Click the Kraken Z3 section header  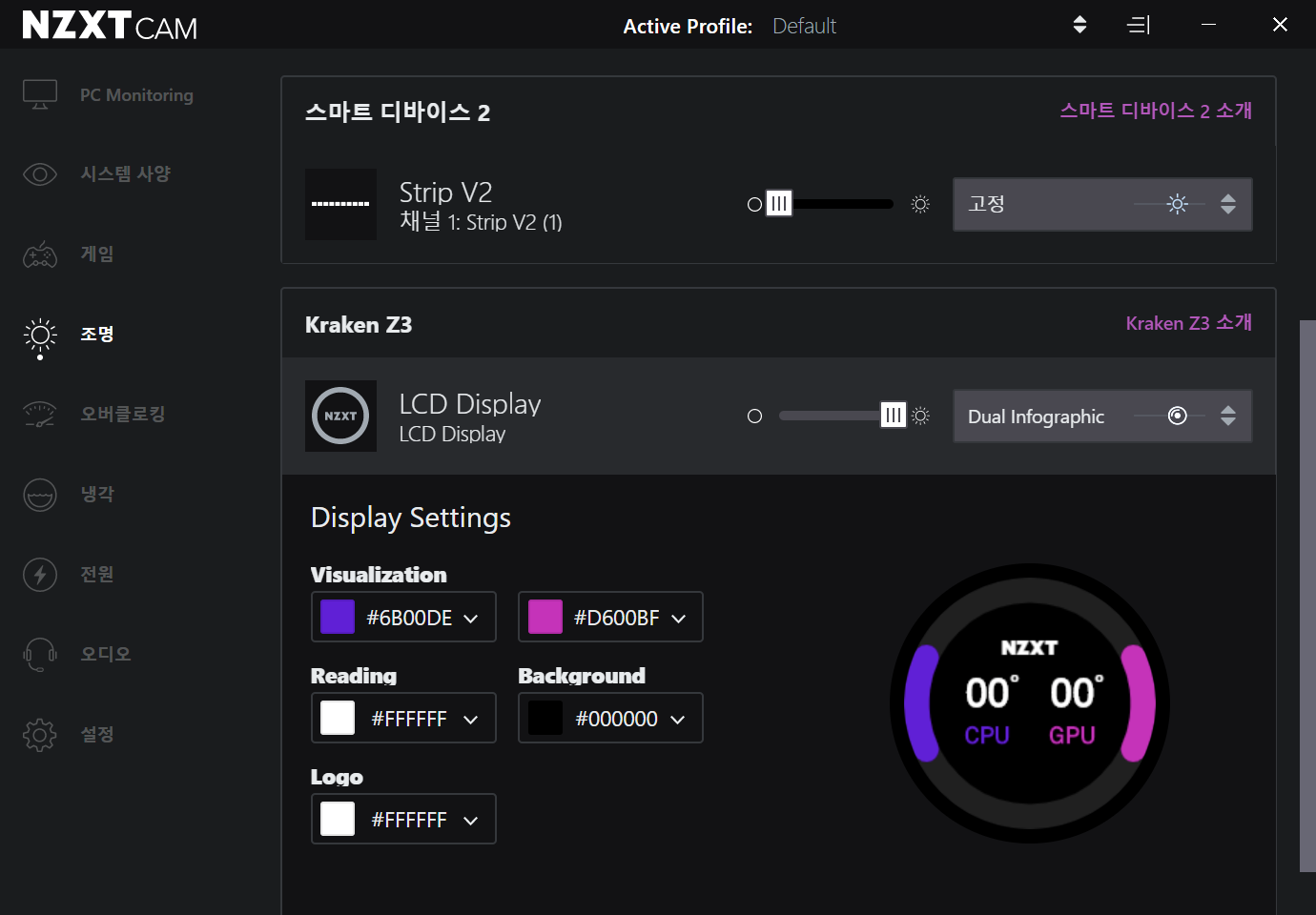point(359,325)
